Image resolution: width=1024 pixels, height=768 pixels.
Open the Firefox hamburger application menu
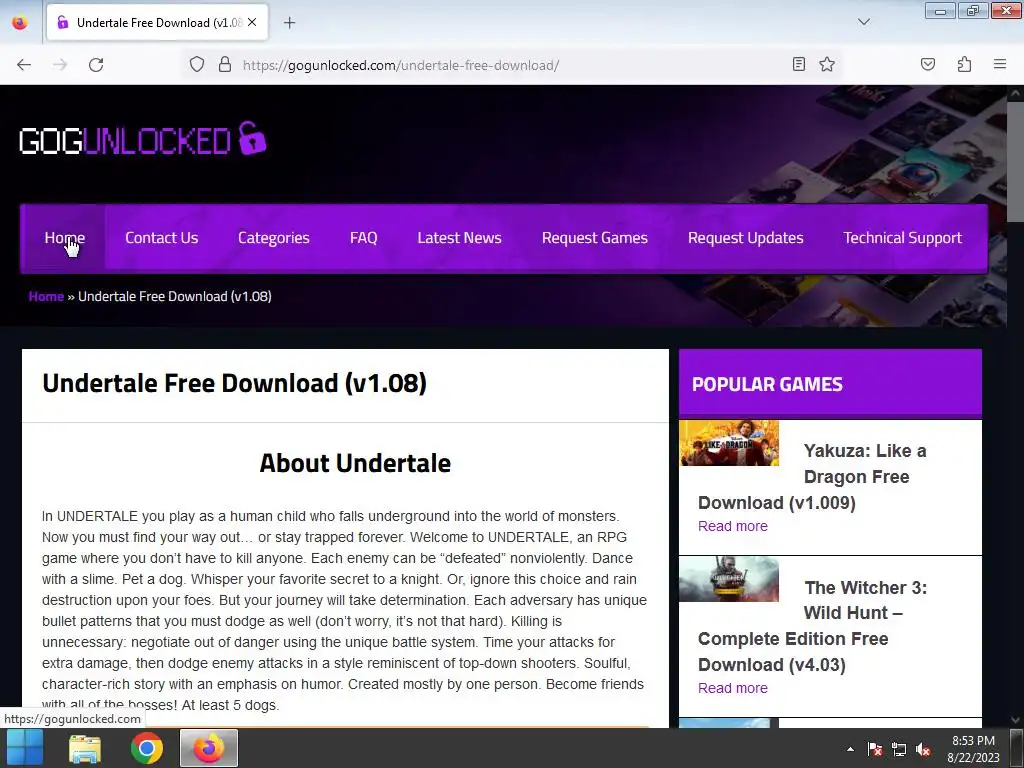click(1000, 64)
